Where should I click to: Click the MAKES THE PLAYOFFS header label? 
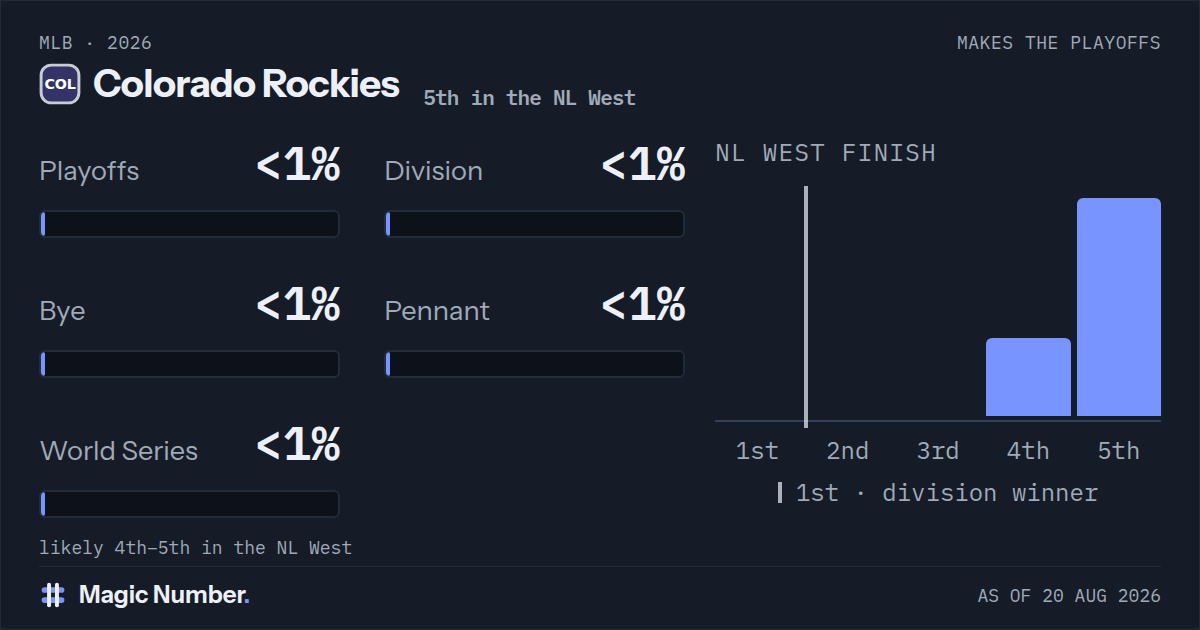[1059, 43]
